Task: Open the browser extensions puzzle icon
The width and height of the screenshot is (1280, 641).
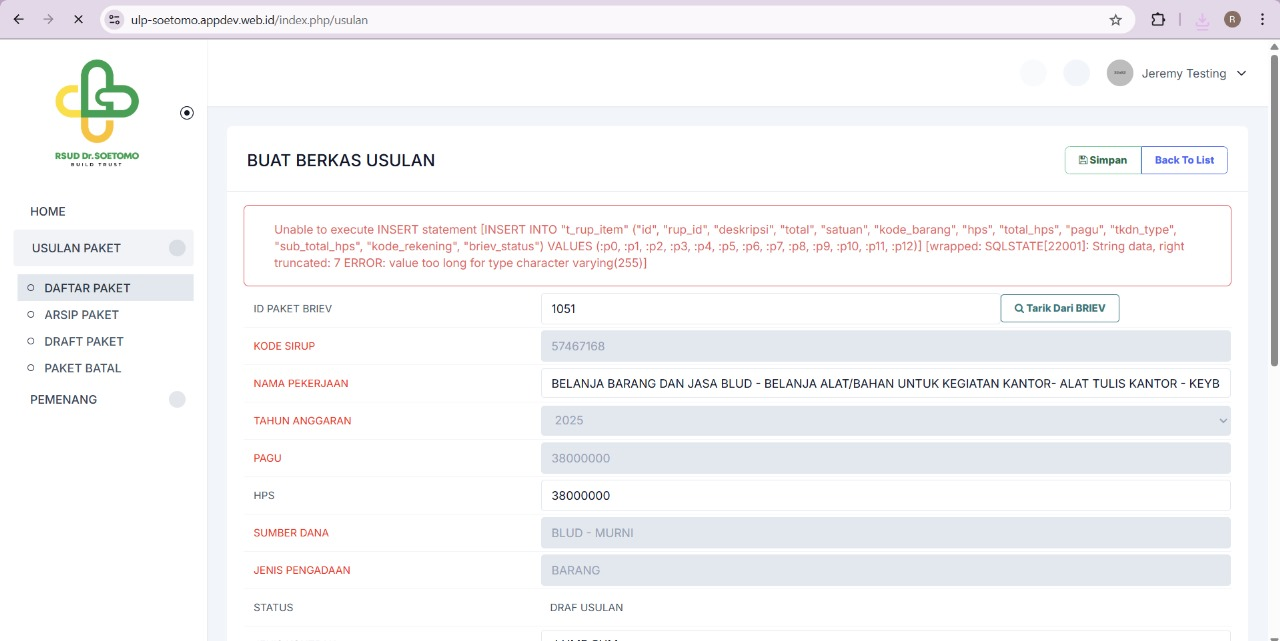Action: pyautogui.click(x=1158, y=19)
